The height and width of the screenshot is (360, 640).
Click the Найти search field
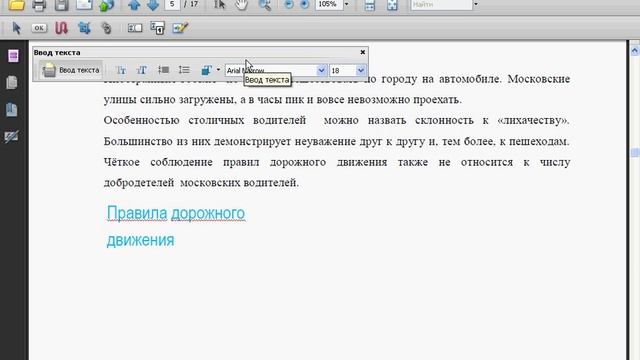[x=441, y=4]
